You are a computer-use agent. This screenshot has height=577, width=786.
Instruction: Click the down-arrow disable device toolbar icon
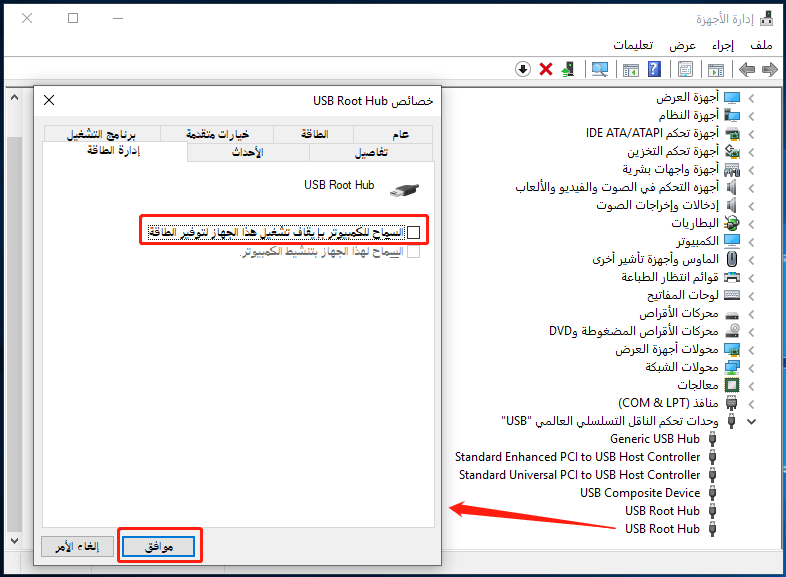pos(523,69)
